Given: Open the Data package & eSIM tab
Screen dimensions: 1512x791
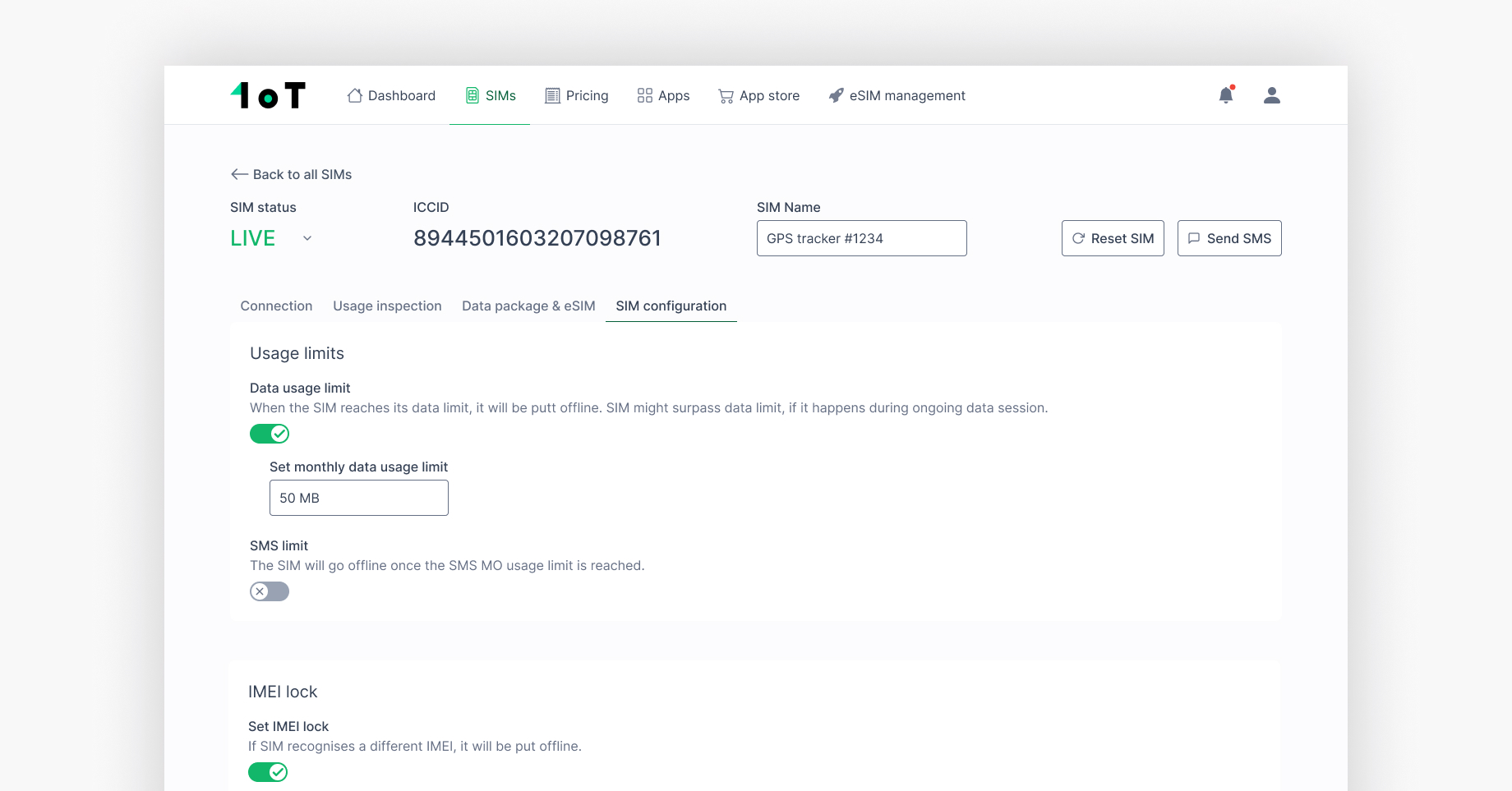Looking at the screenshot, I should [528, 306].
